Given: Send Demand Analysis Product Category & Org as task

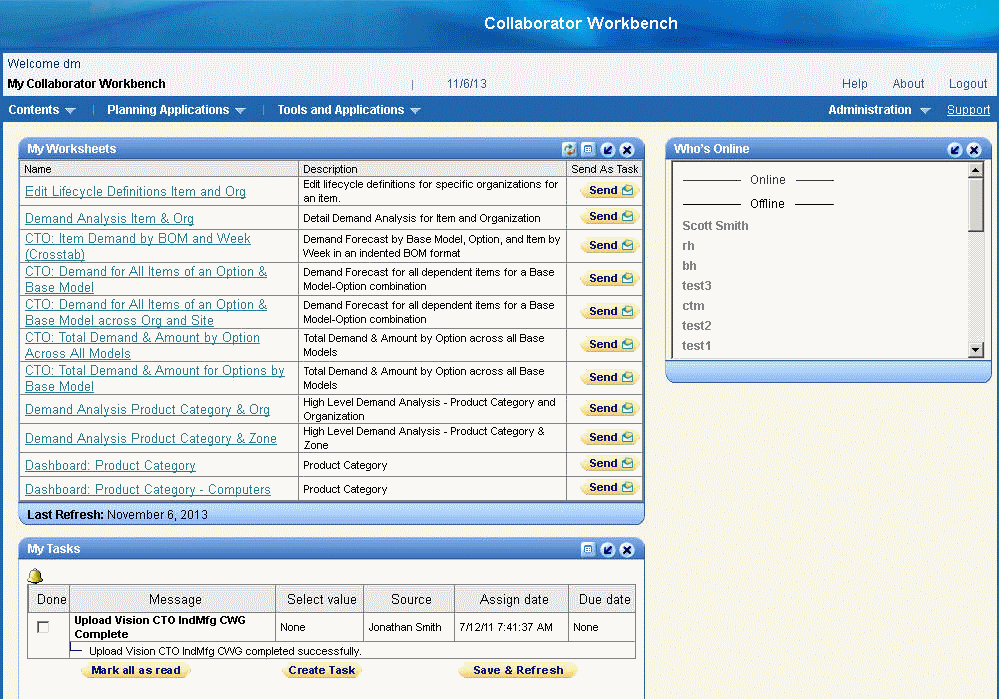Looking at the screenshot, I should (x=610, y=408).
